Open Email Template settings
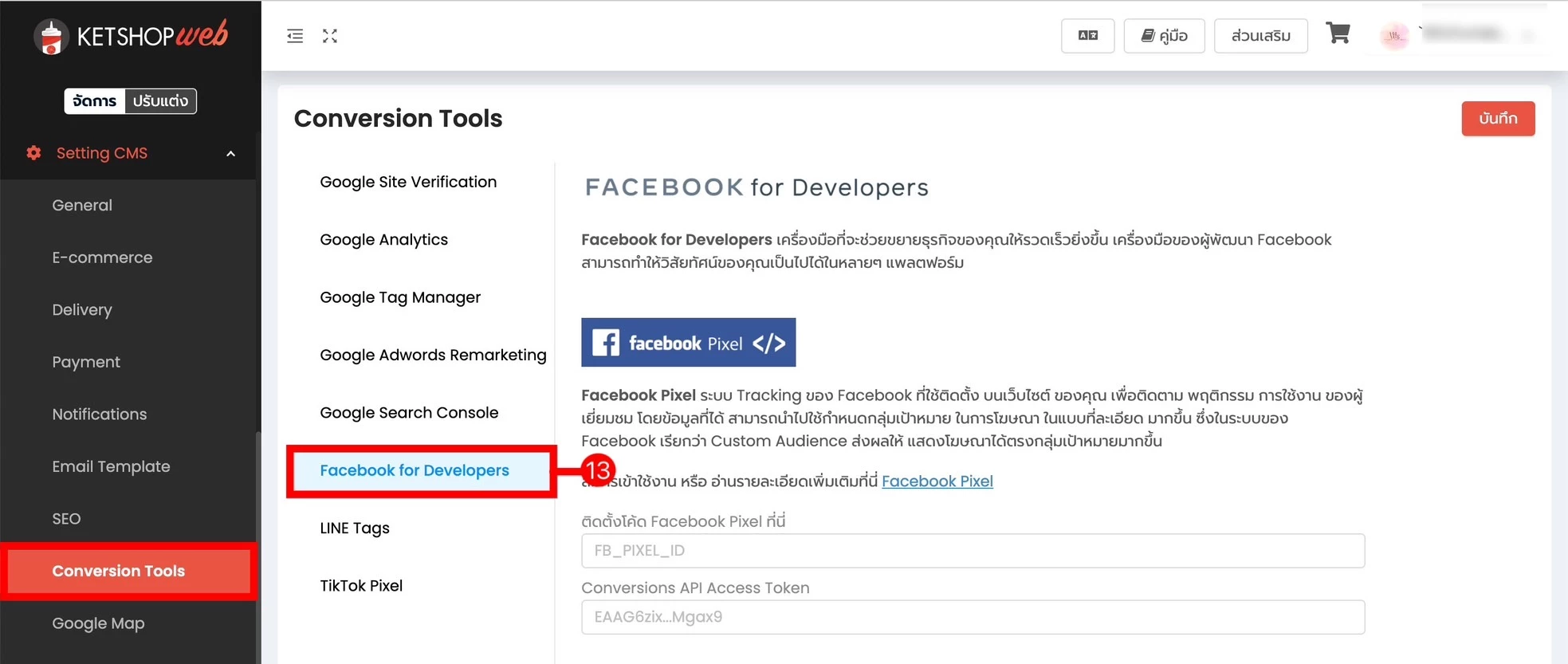Screen dimensions: 1568x664 [x=111, y=466]
